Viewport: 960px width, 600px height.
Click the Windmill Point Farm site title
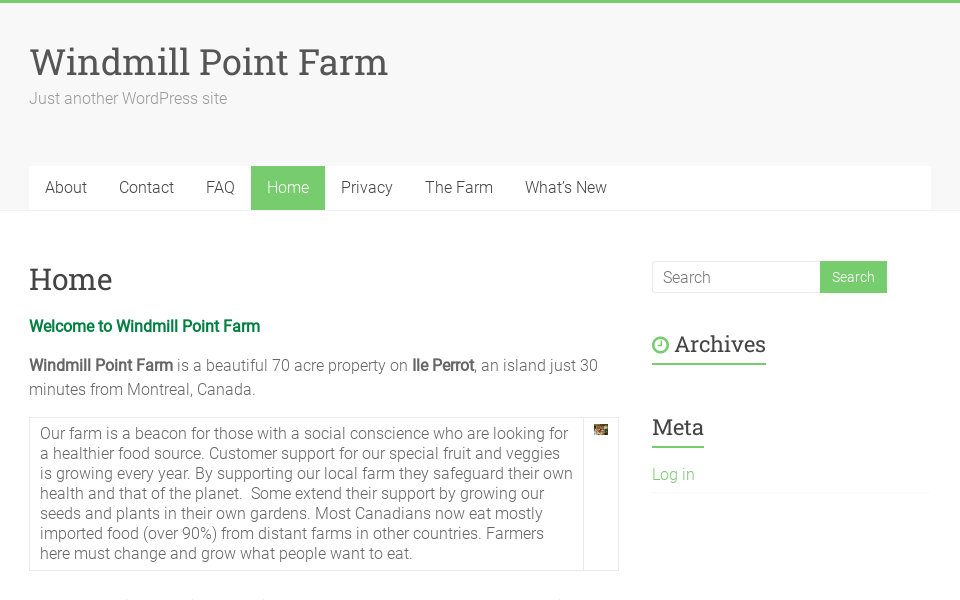209,62
